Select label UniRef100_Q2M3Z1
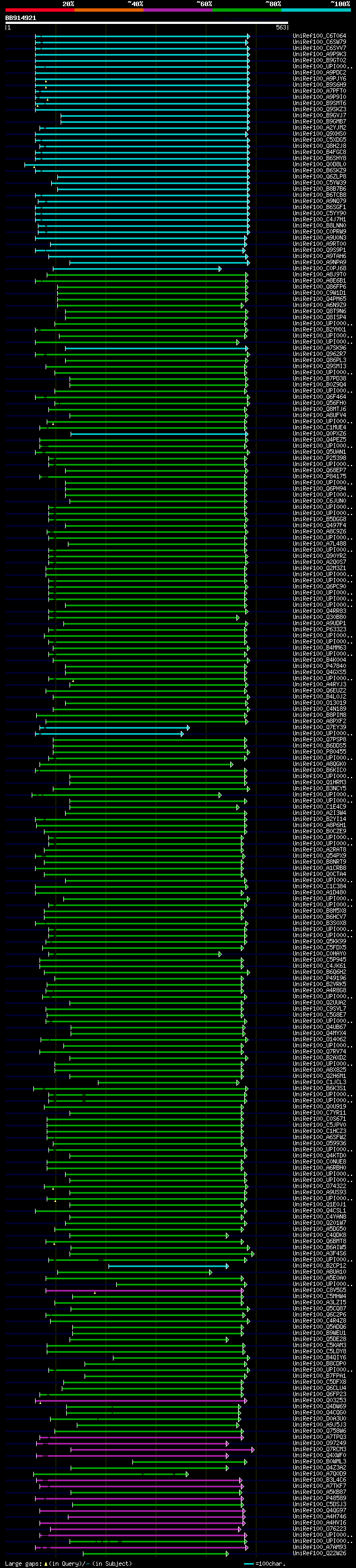 click(x=319, y=568)
